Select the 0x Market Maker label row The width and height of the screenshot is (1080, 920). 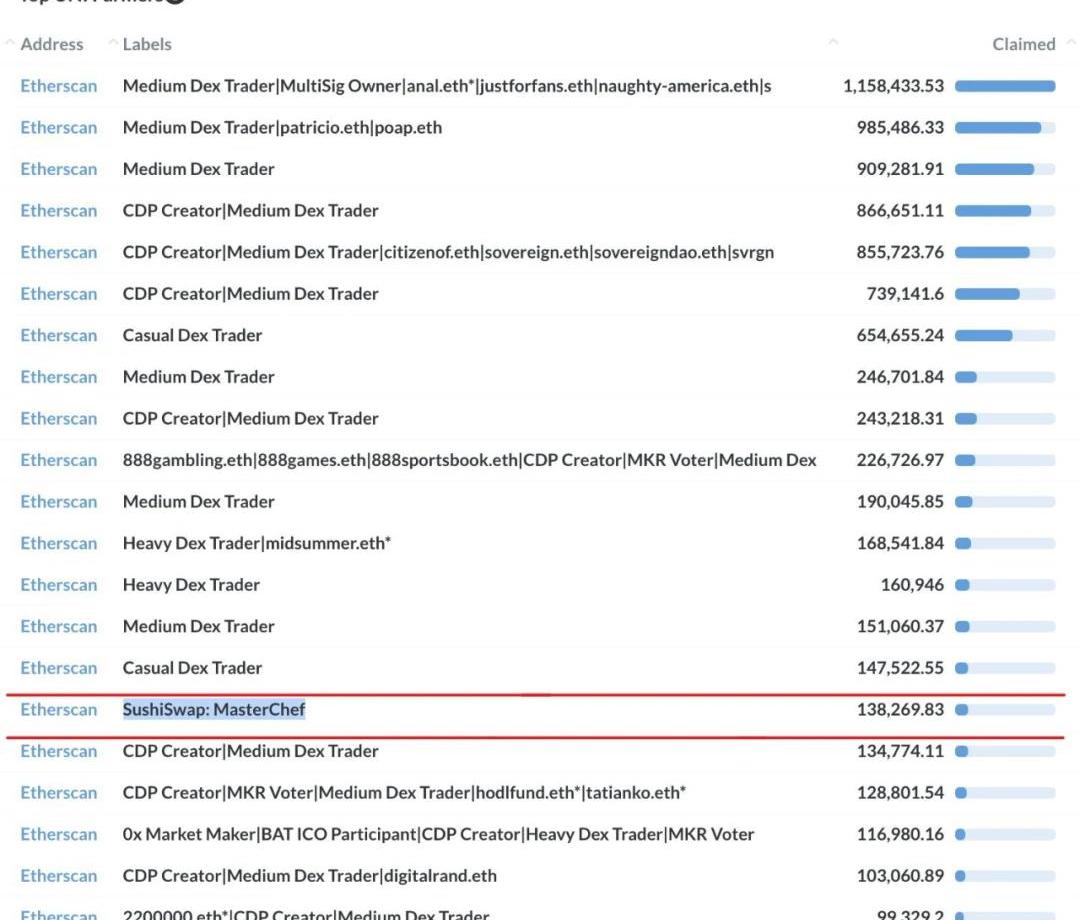pos(438,834)
